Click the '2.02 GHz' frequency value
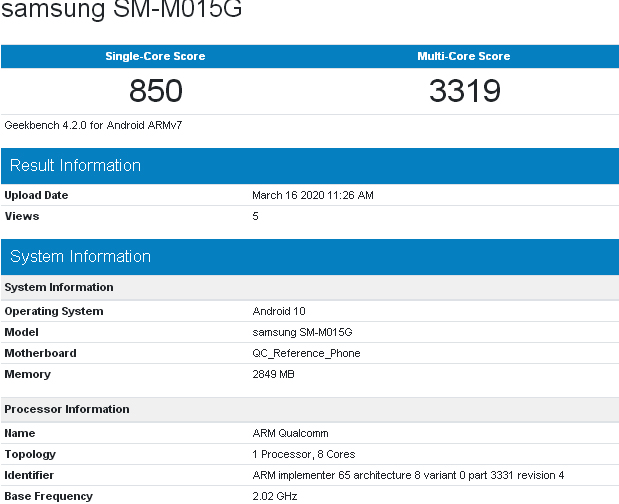 click(274, 496)
